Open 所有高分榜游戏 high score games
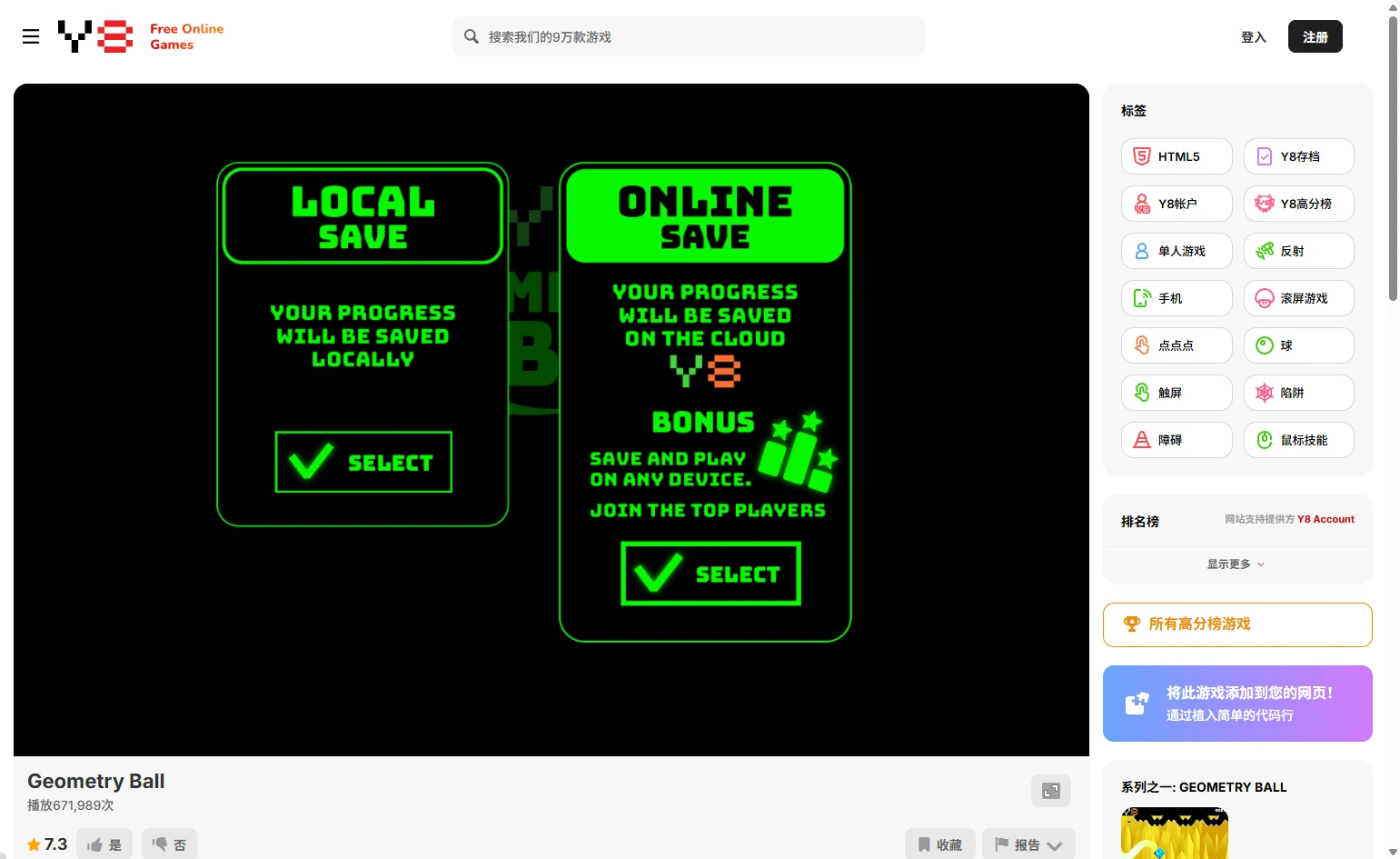 click(1236, 624)
